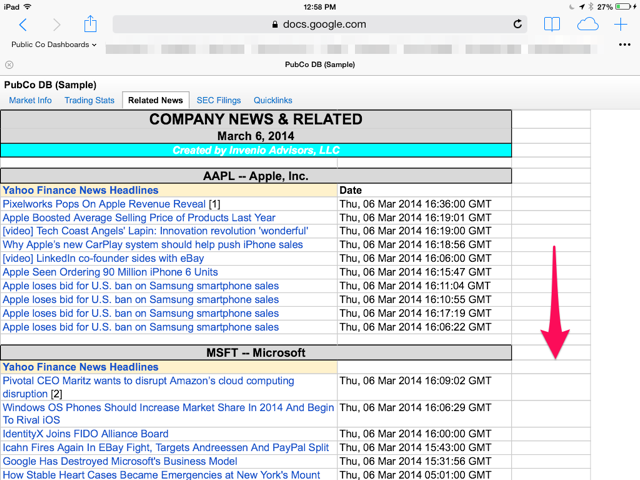Image resolution: width=640 pixels, height=480 pixels.
Task: Select the MSFT -- Microsoft section header
Action: coord(256,353)
